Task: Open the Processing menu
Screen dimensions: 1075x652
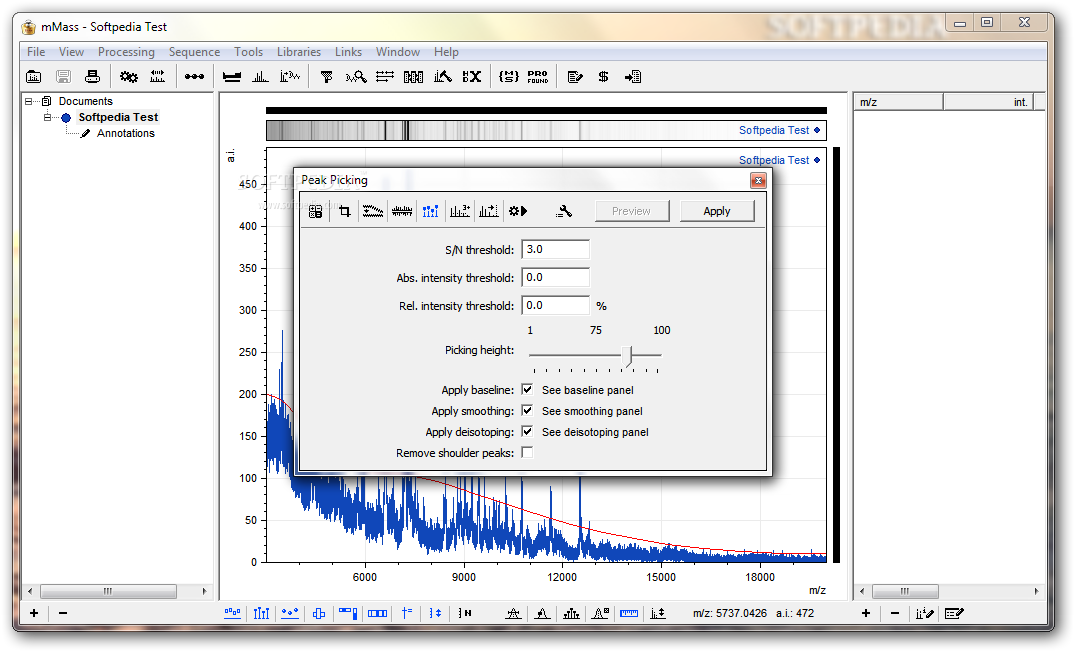Action: click(x=126, y=52)
